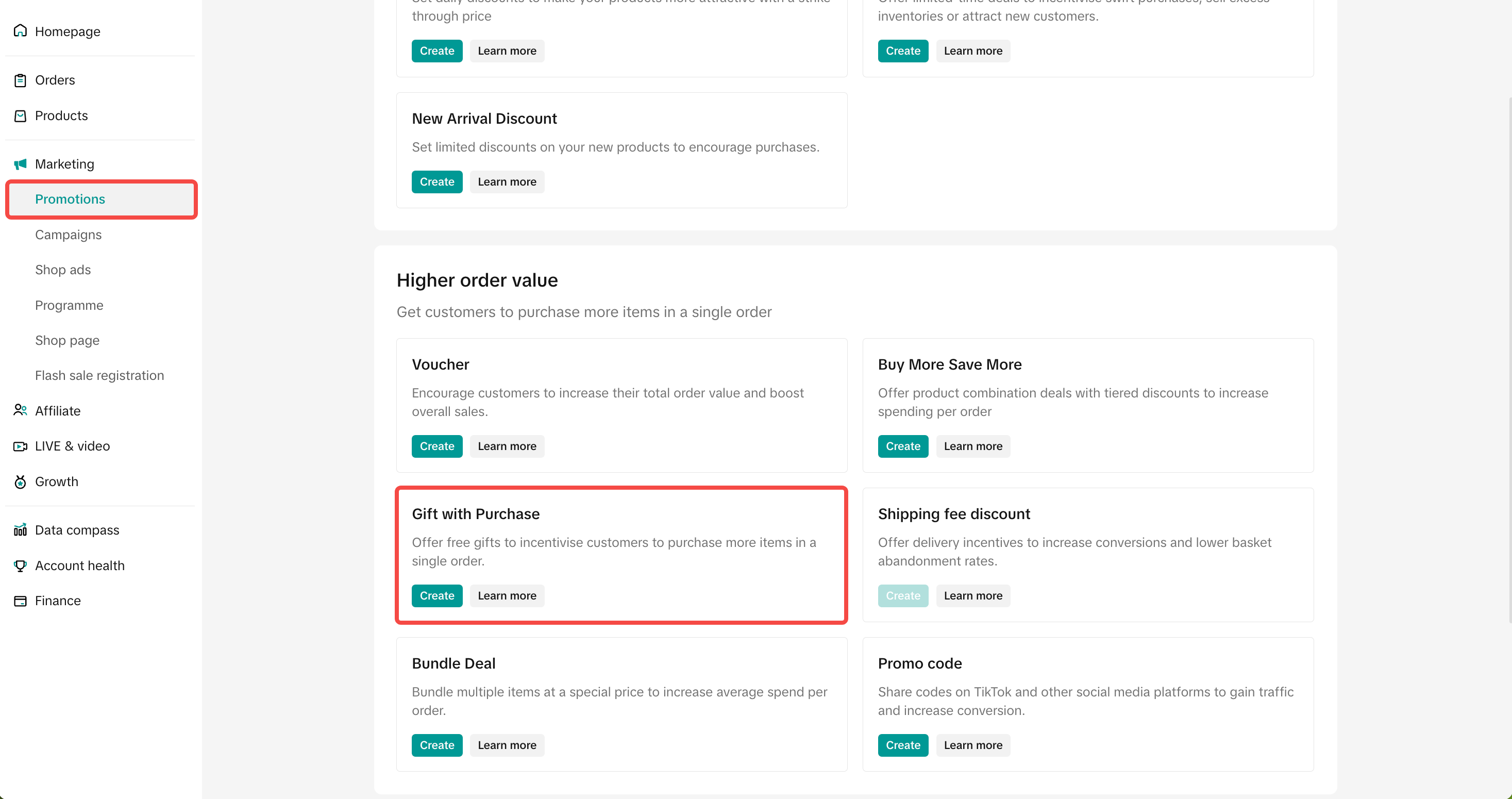1512x799 pixels.
Task: Click the Orders clipboard icon
Action: [20, 80]
